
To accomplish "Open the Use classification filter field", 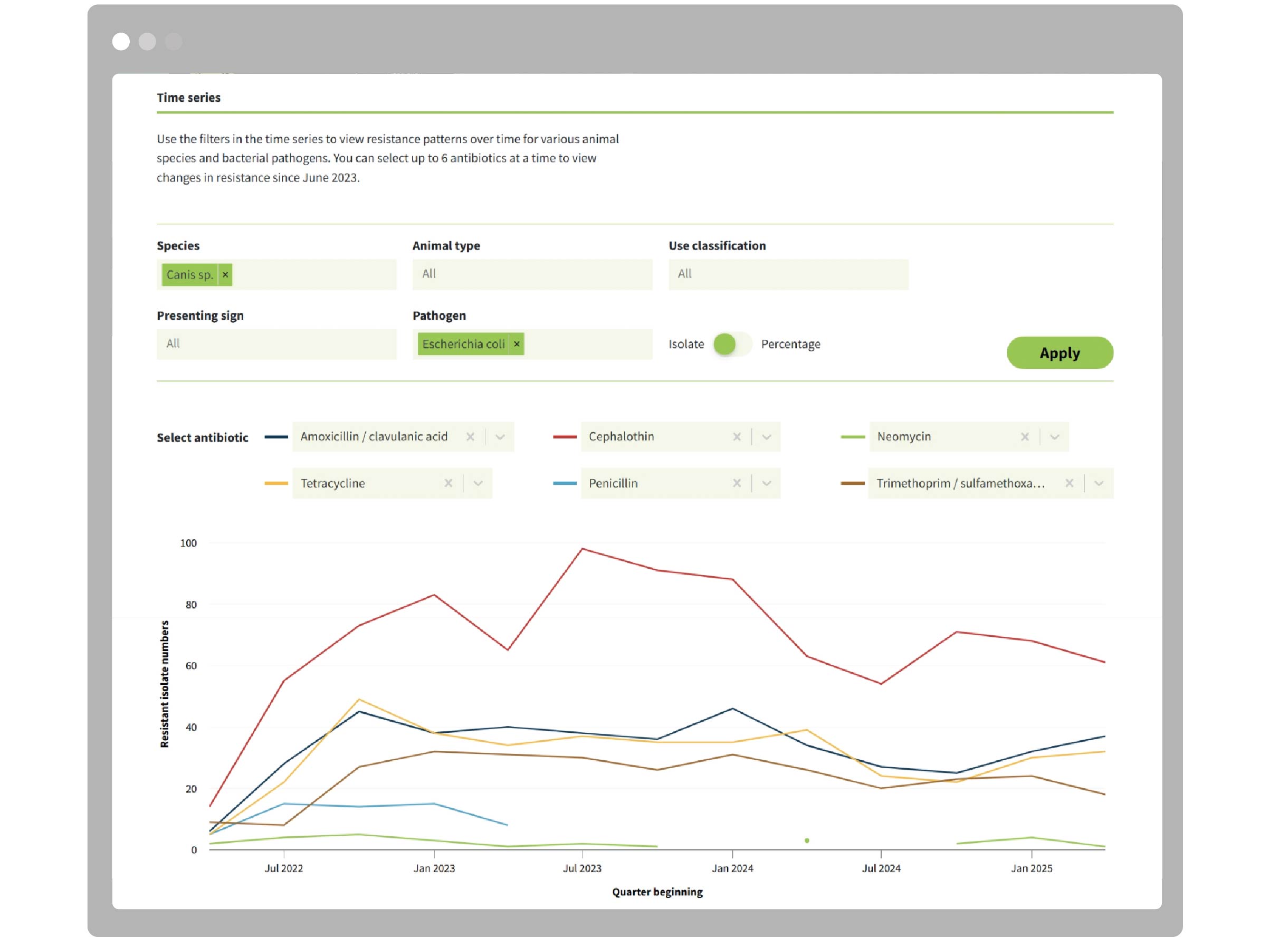I will (x=788, y=274).
